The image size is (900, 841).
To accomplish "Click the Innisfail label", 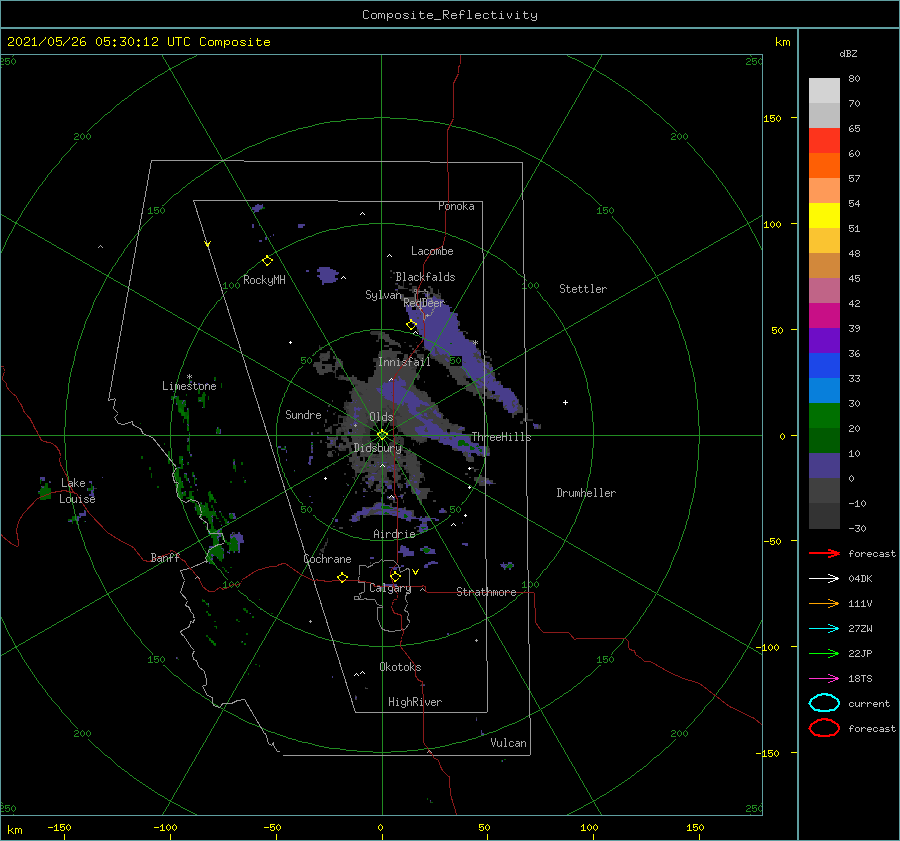I will (x=404, y=362).
